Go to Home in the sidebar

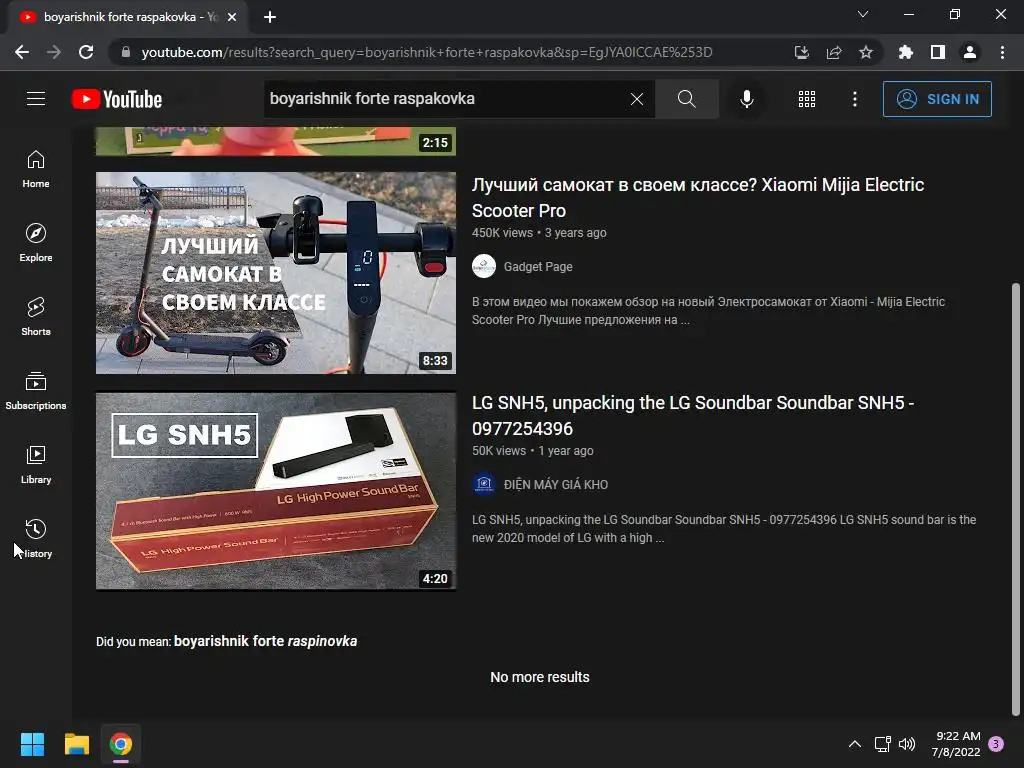click(36, 169)
